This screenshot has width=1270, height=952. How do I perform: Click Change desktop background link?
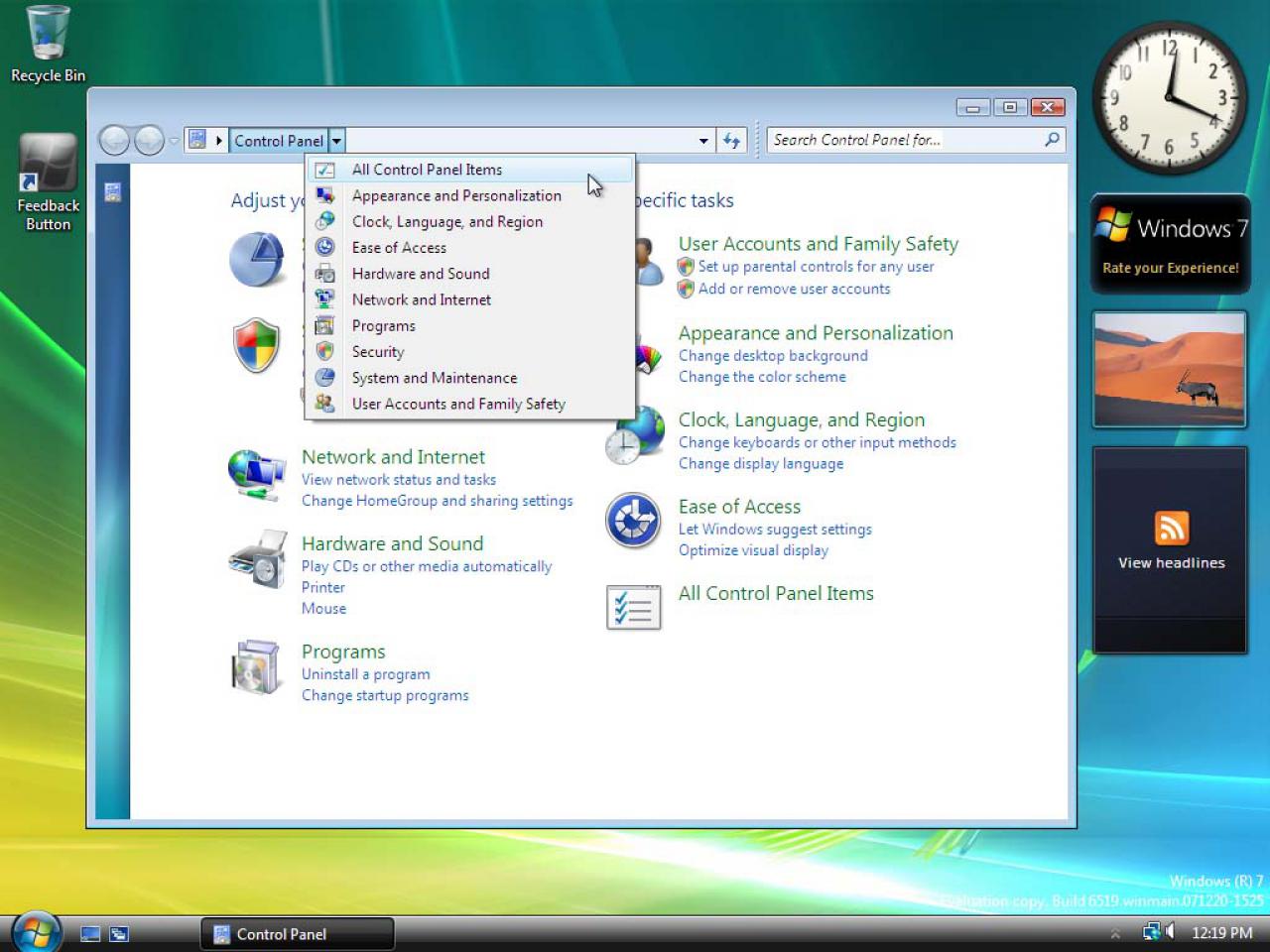coord(773,356)
